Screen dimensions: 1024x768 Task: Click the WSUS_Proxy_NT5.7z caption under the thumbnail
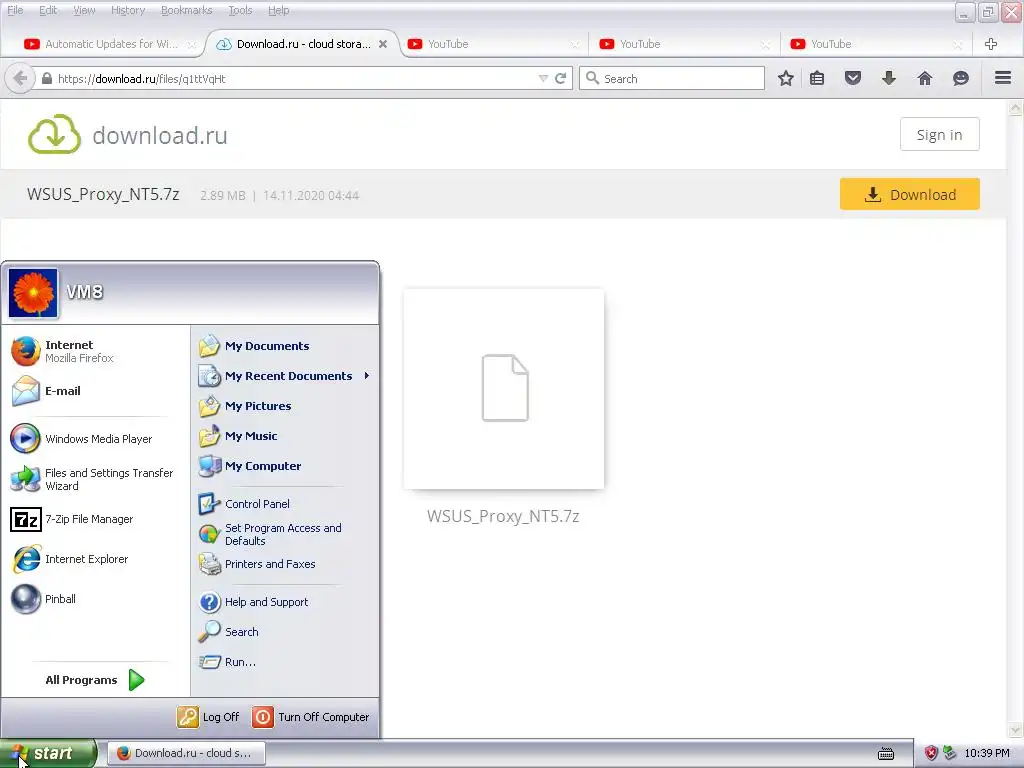503,517
